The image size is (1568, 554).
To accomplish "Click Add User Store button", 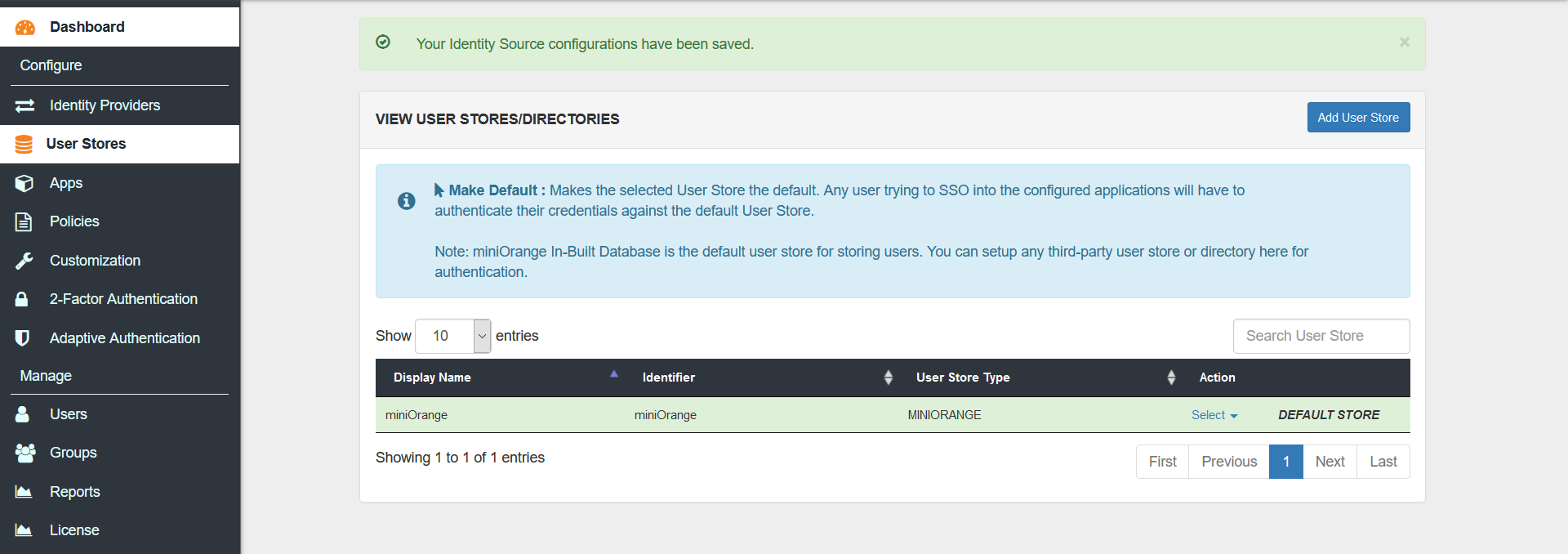I will [x=1358, y=118].
